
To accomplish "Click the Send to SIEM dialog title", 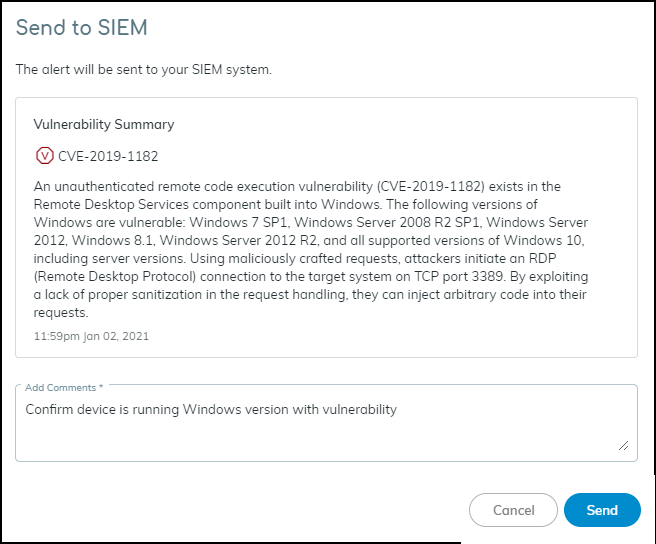I will click(82, 28).
